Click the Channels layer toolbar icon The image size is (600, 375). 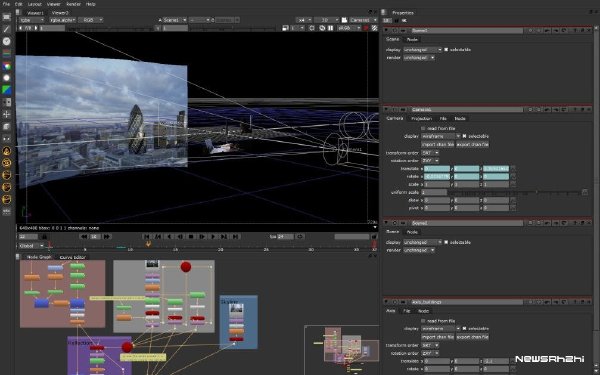[7, 54]
